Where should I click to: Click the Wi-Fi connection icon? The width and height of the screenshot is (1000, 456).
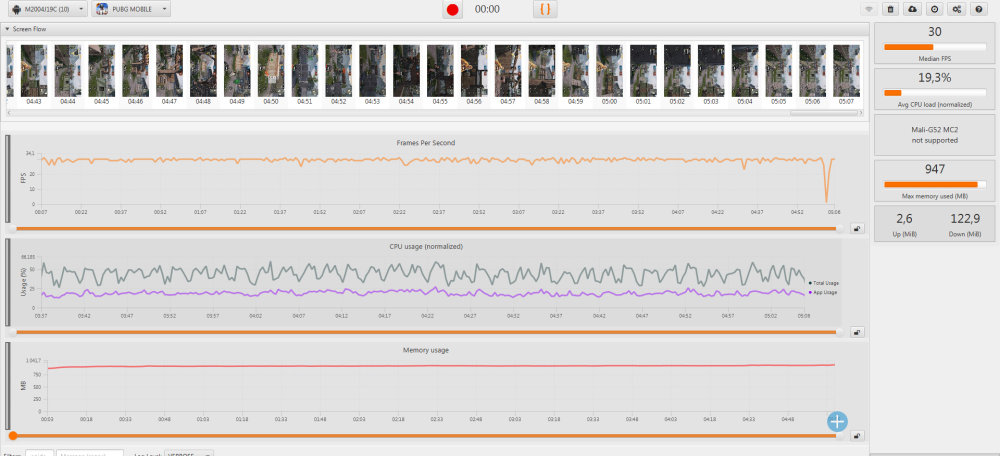point(868,9)
